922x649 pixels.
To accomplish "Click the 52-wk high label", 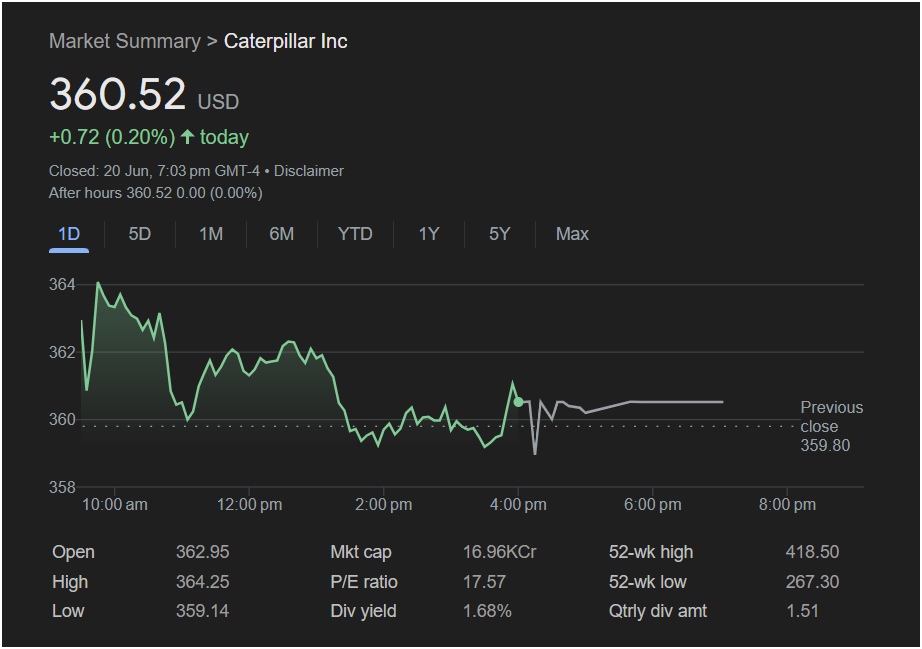I will pyautogui.click(x=651, y=552).
